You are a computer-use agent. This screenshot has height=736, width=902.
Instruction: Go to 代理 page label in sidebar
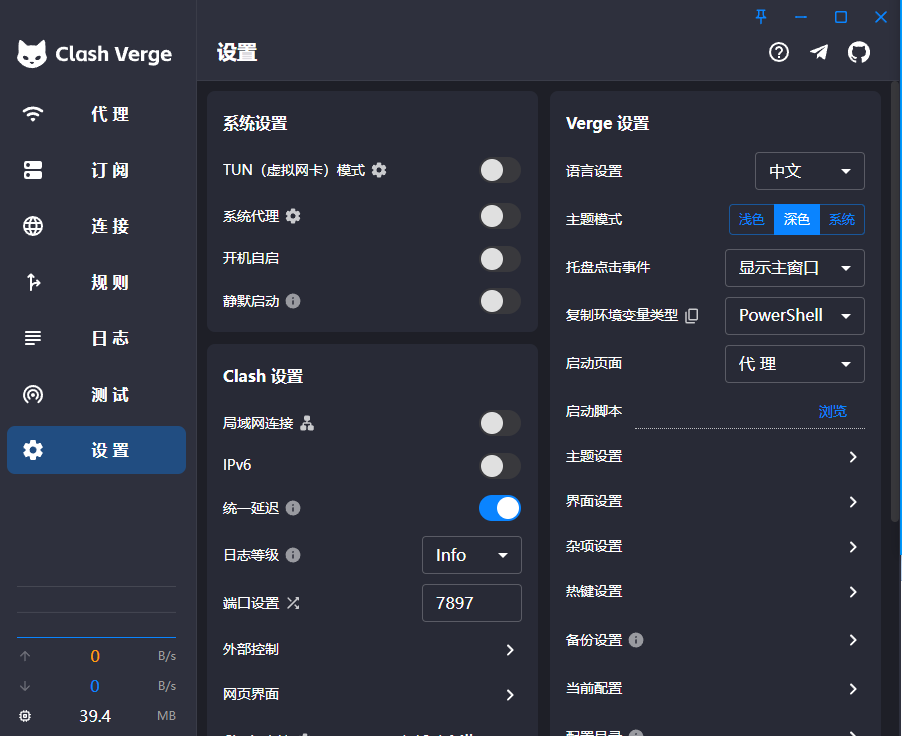[x=110, y=114]
